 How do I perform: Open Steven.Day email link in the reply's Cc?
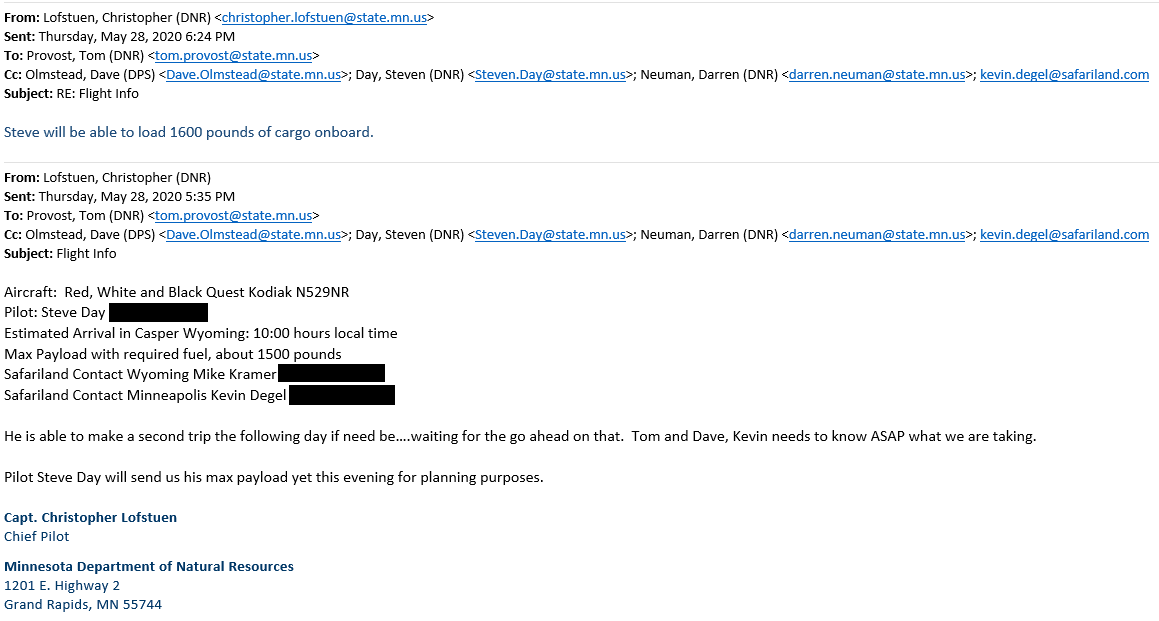tap(550, 74)
